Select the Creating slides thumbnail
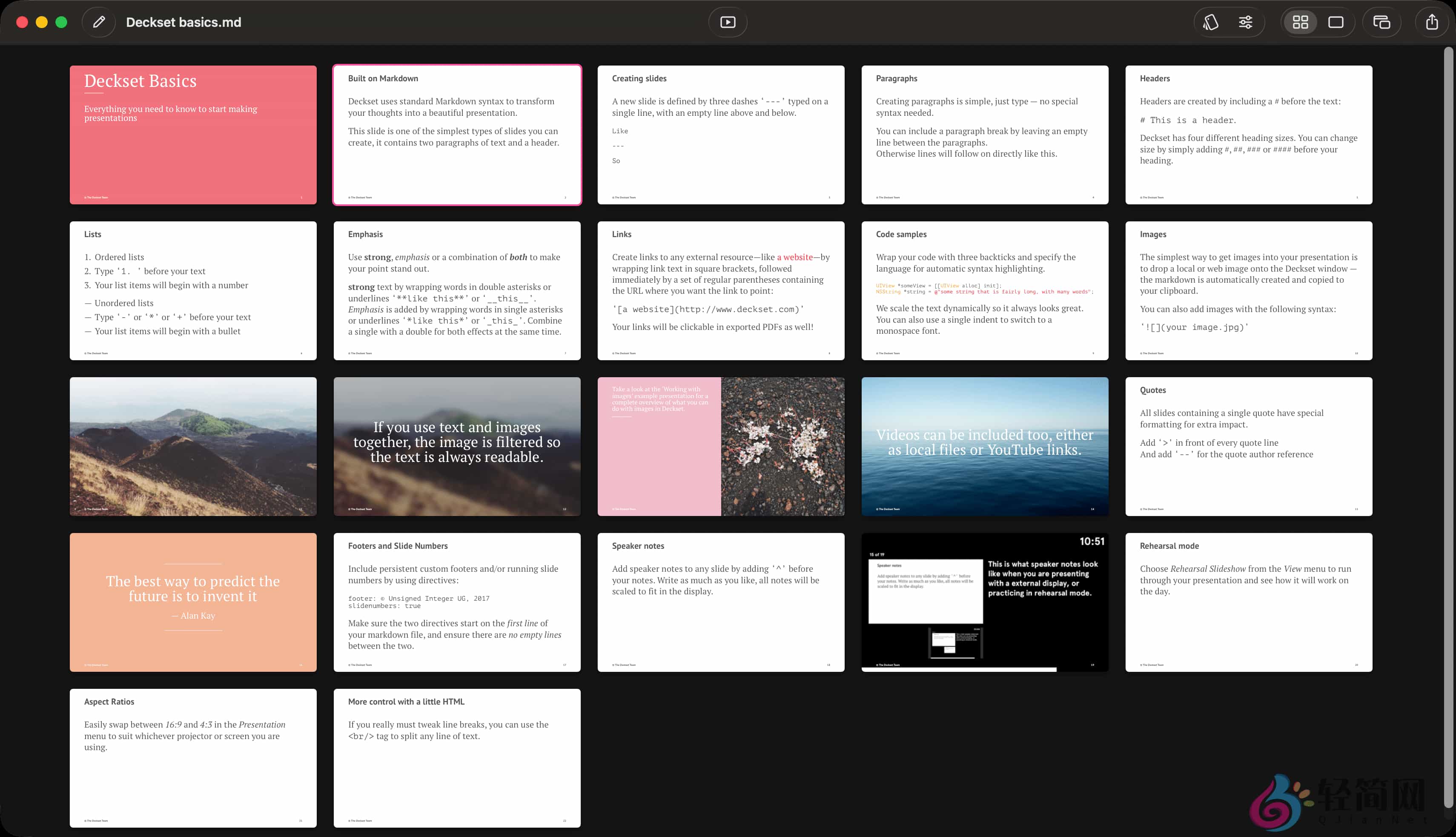Image resolution: width=1456 pixels, height=837 pixels. [x=721, y=135]
